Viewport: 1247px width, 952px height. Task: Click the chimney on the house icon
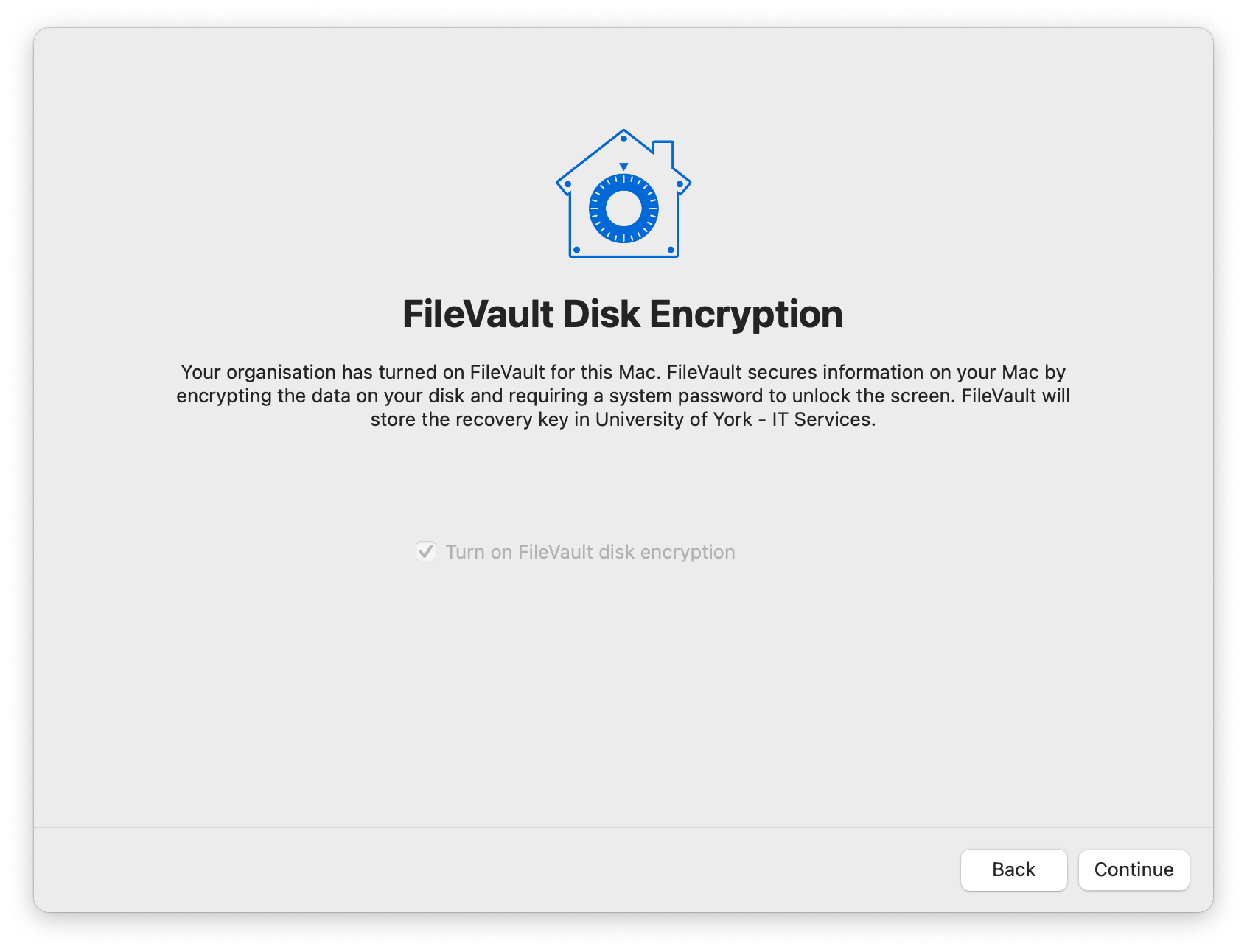click(664, 152)
